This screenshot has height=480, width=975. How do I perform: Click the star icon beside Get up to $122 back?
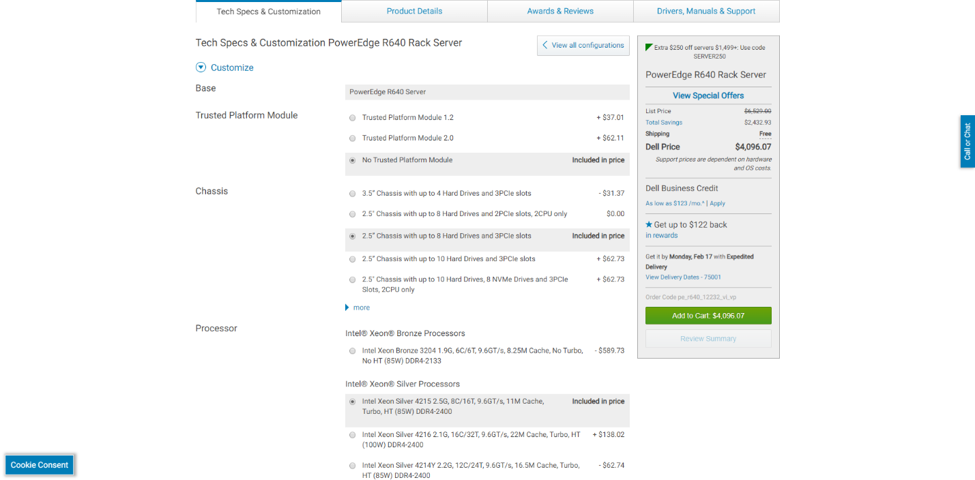point(649,224)
